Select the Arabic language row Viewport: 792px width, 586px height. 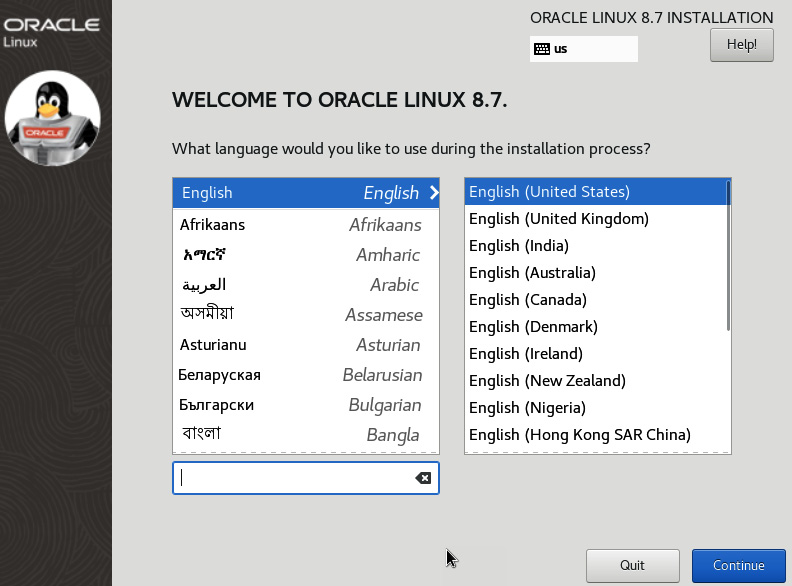(x=306, y=285)
